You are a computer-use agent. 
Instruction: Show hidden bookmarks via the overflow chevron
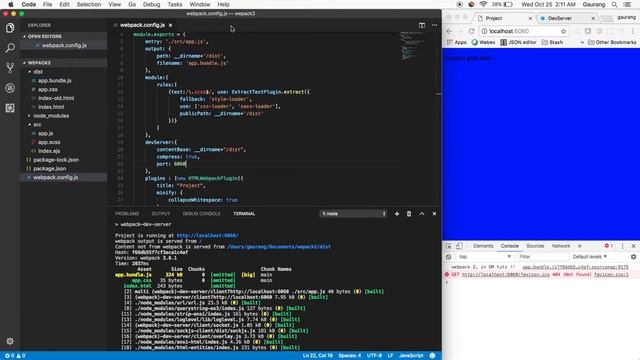(x=582, y=42)
